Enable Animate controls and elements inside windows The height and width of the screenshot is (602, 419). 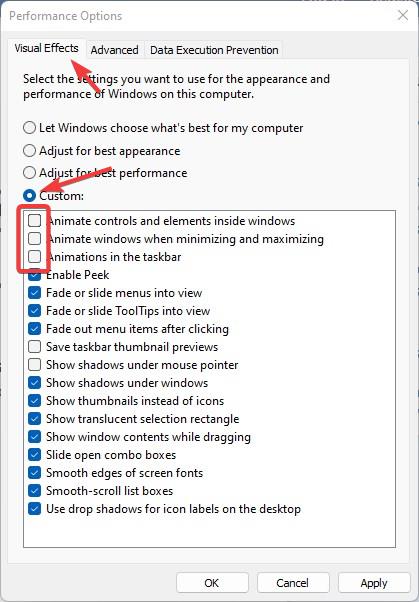click(35, 220)
